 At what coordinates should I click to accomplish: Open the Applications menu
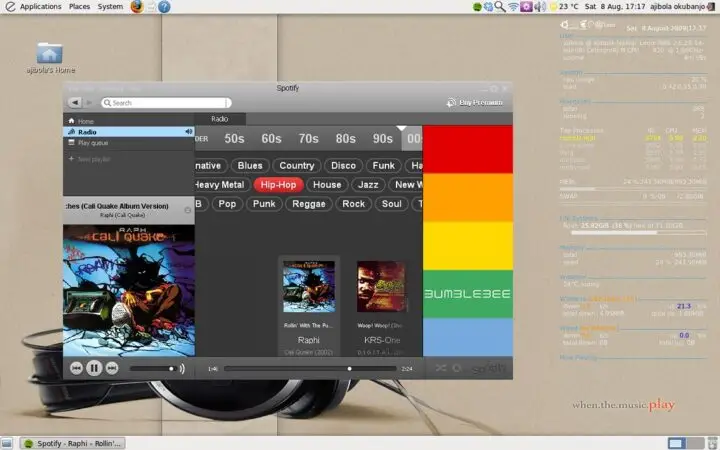tap(40, 6)
